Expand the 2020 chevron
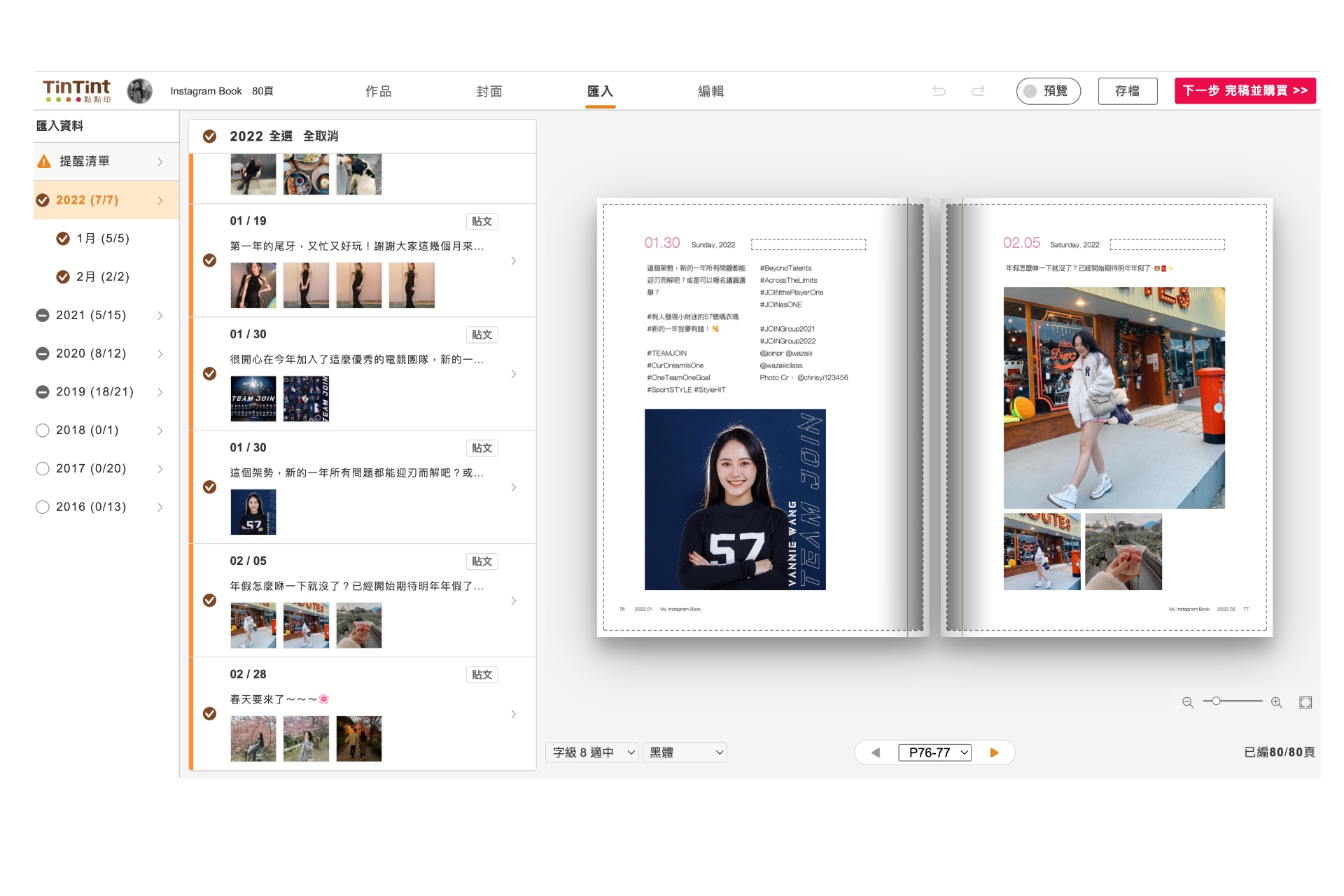Screen dimensions: 1344x896 [x=160, y=353]
